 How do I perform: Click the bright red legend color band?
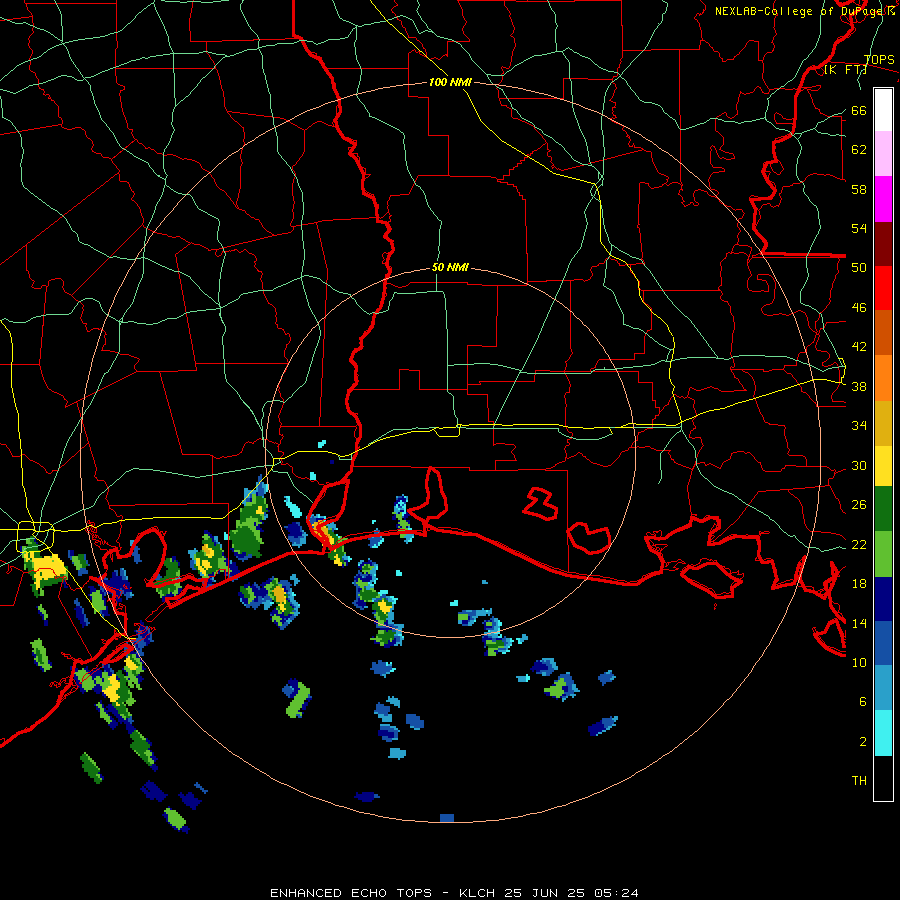[883, 288]
